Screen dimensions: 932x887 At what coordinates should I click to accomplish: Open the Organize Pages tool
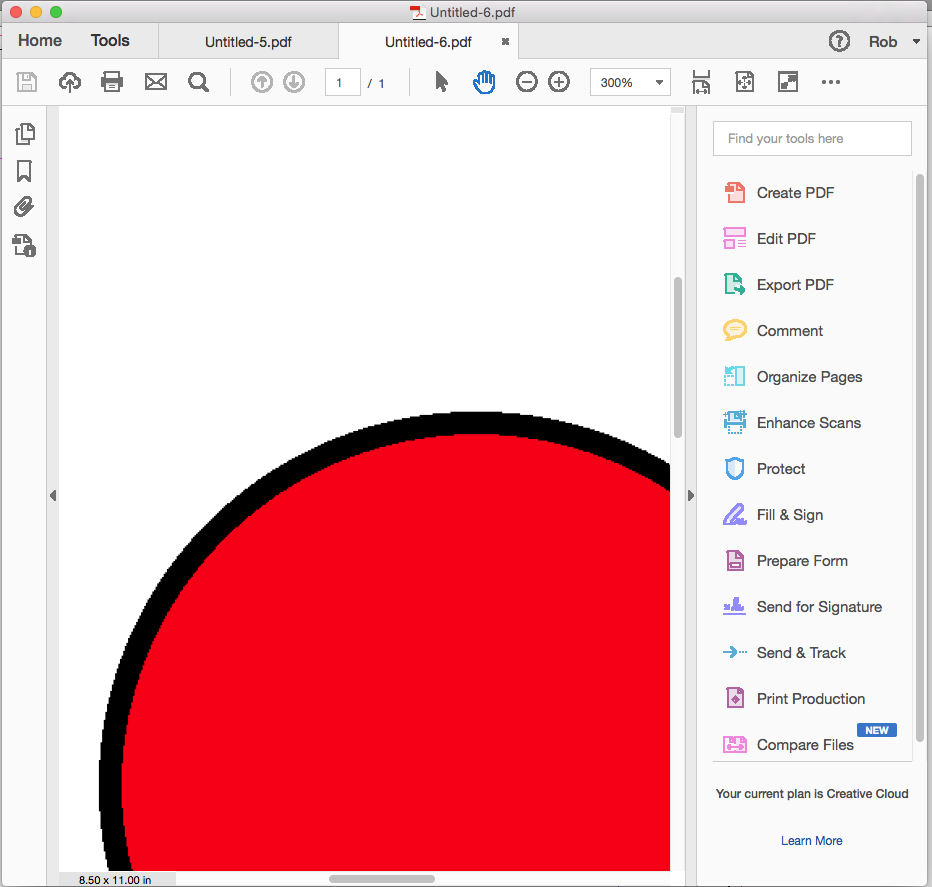808,376
